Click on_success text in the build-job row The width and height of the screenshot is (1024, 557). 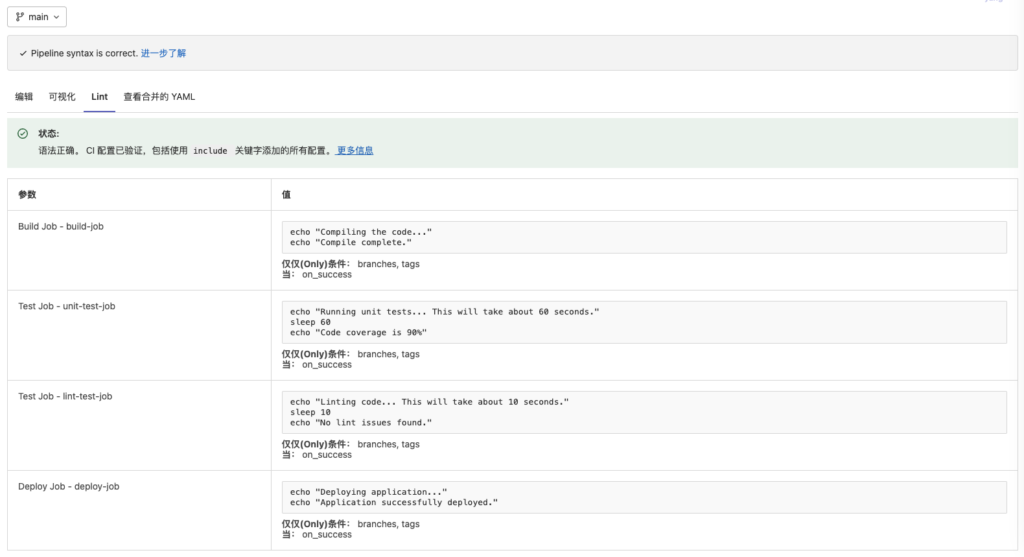[x=327, y=275]
